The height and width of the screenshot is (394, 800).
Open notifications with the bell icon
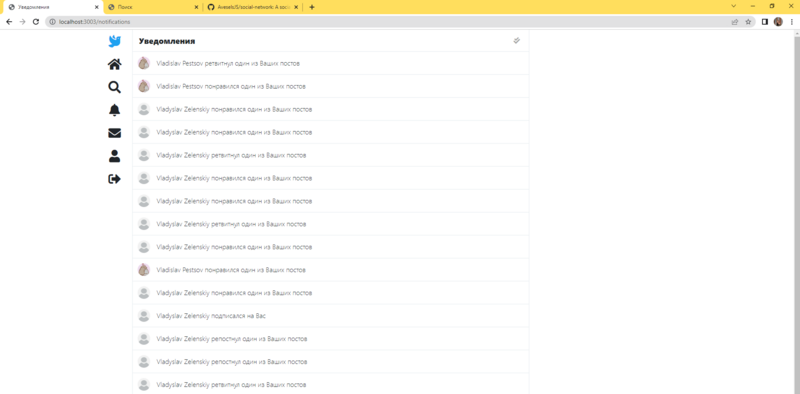coord(115,110)
